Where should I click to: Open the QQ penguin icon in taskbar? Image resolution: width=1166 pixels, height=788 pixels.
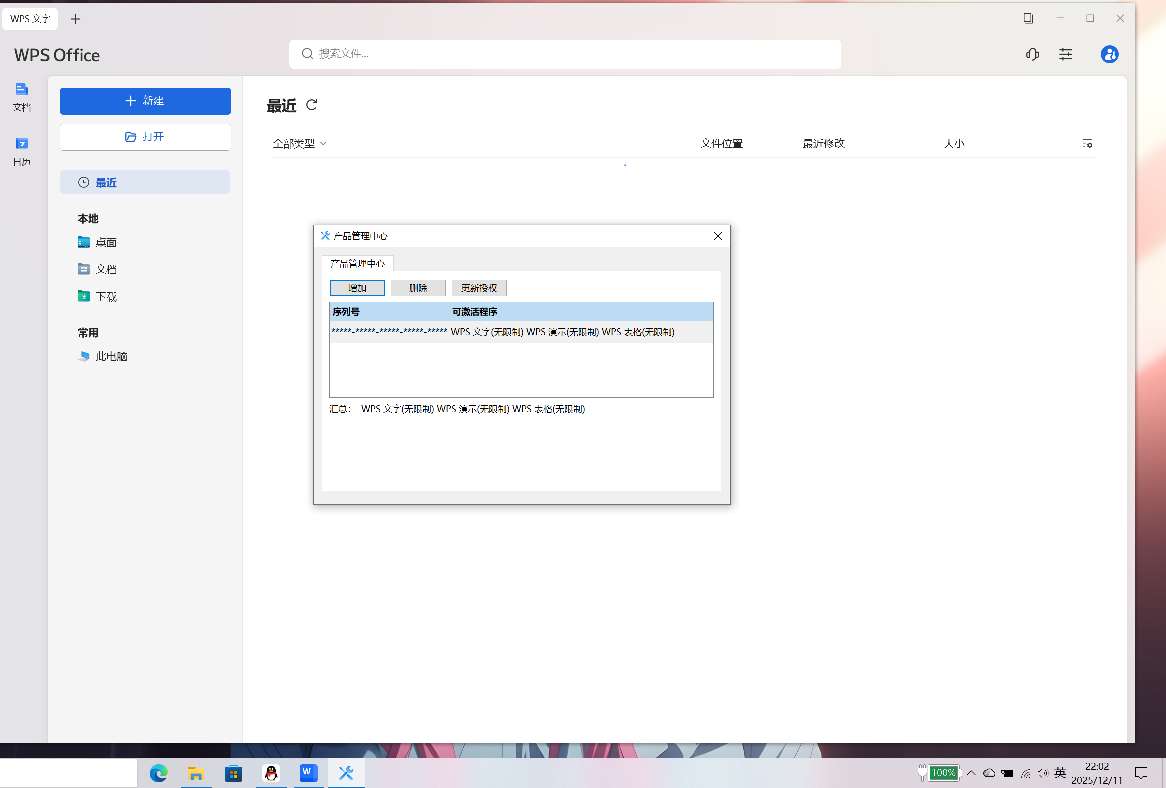pos(270,773)
